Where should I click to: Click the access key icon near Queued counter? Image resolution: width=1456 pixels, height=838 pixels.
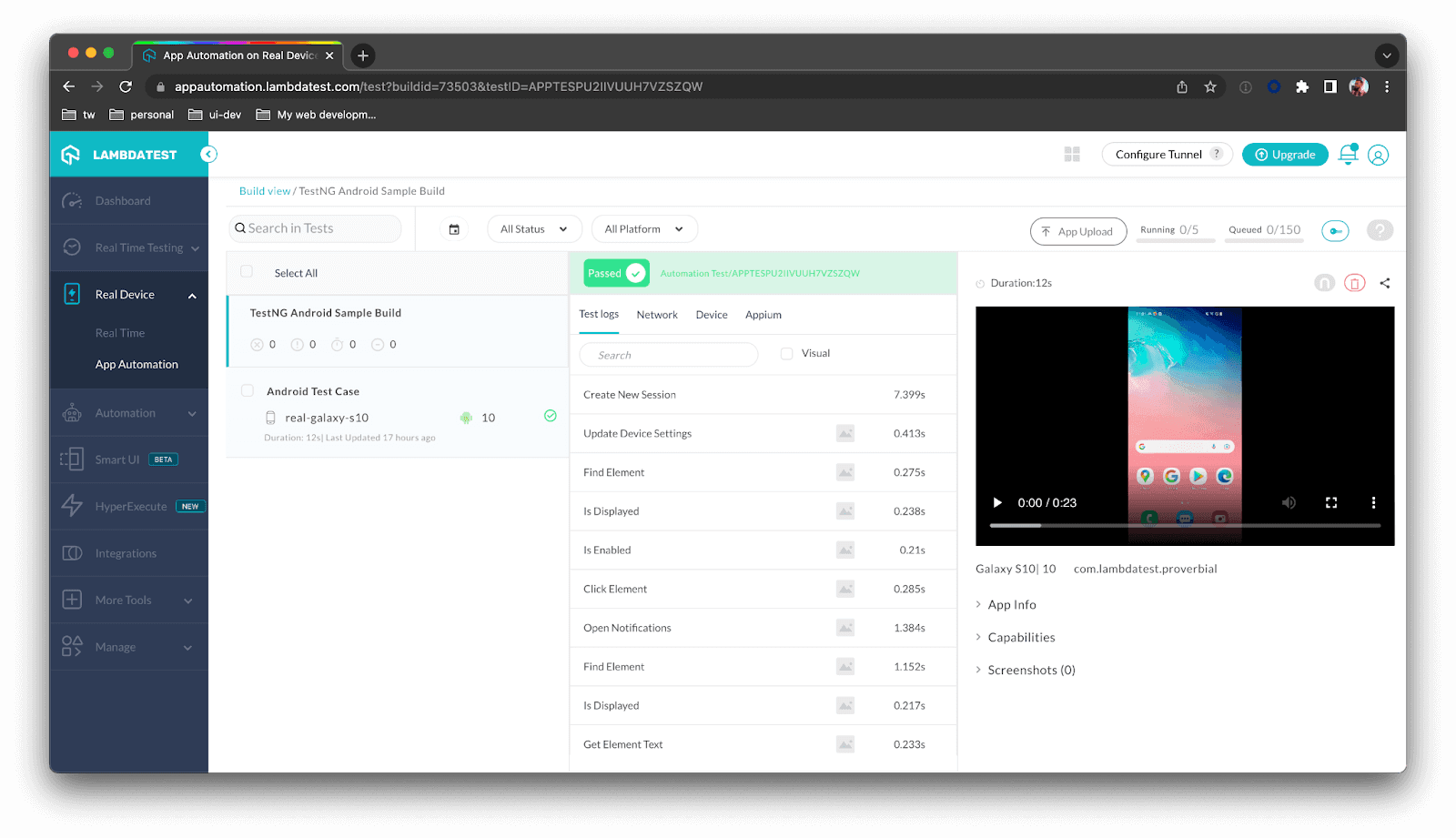tap(1334, 230)
